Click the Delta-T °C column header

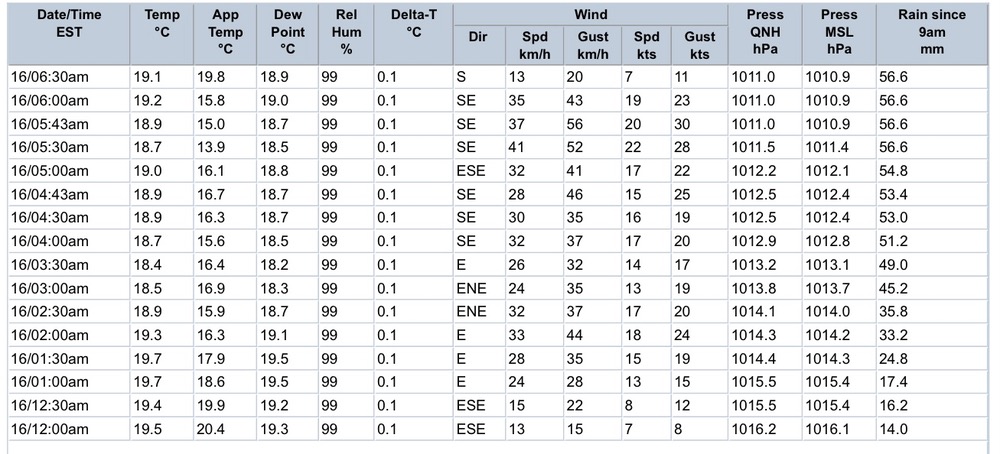[x=413, y=24]
